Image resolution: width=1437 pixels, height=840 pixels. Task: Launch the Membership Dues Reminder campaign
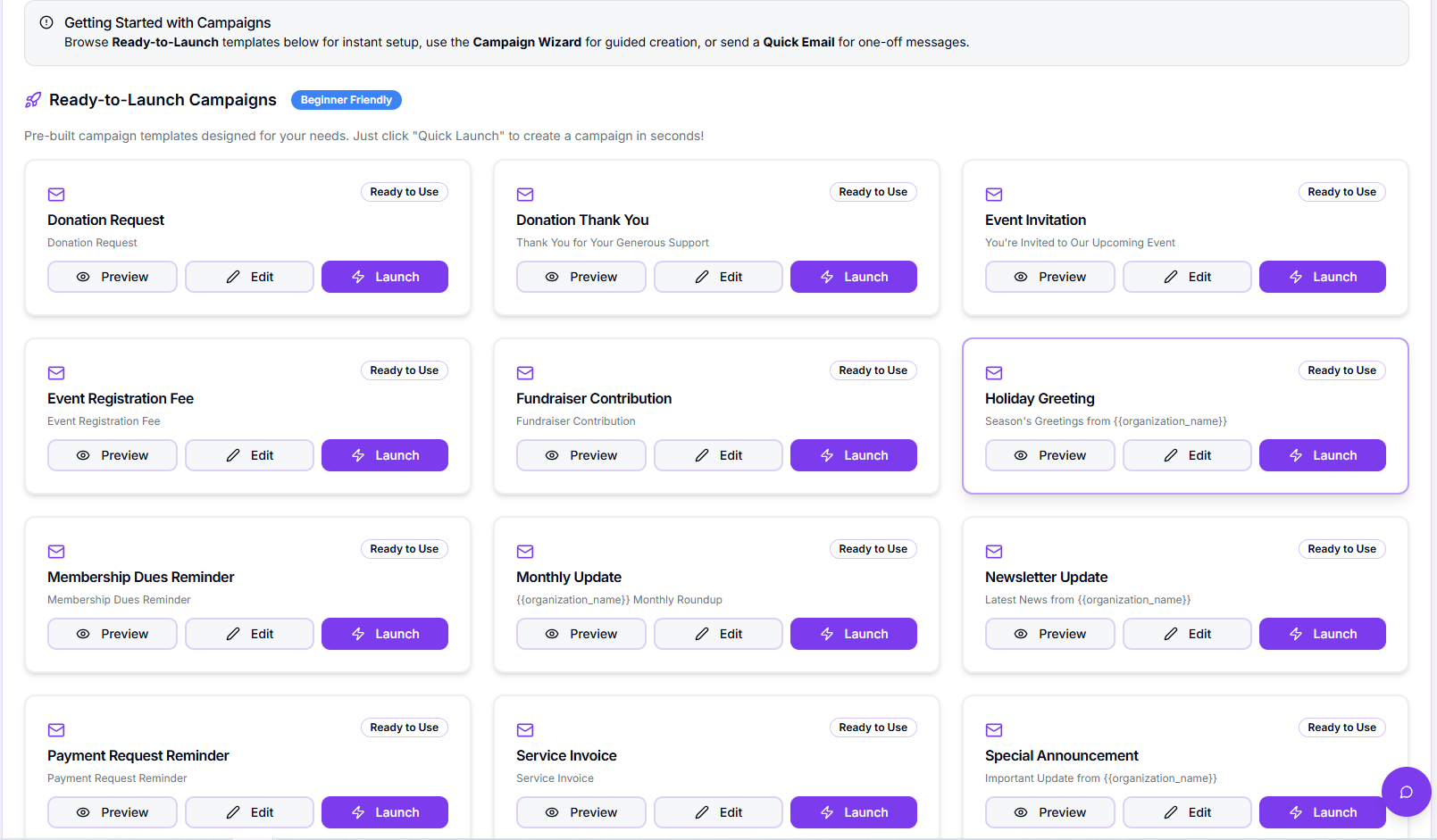click(384, 634)
